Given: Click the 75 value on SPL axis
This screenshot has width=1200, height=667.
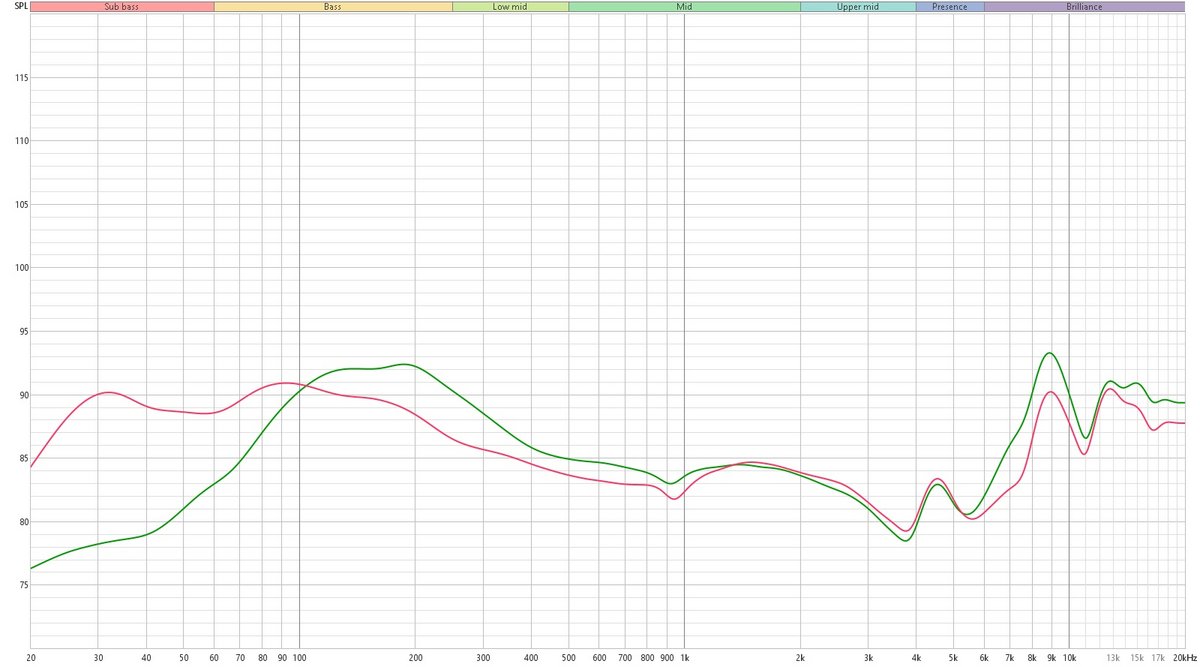Looking at the screenshot, I should pos(17,585).
